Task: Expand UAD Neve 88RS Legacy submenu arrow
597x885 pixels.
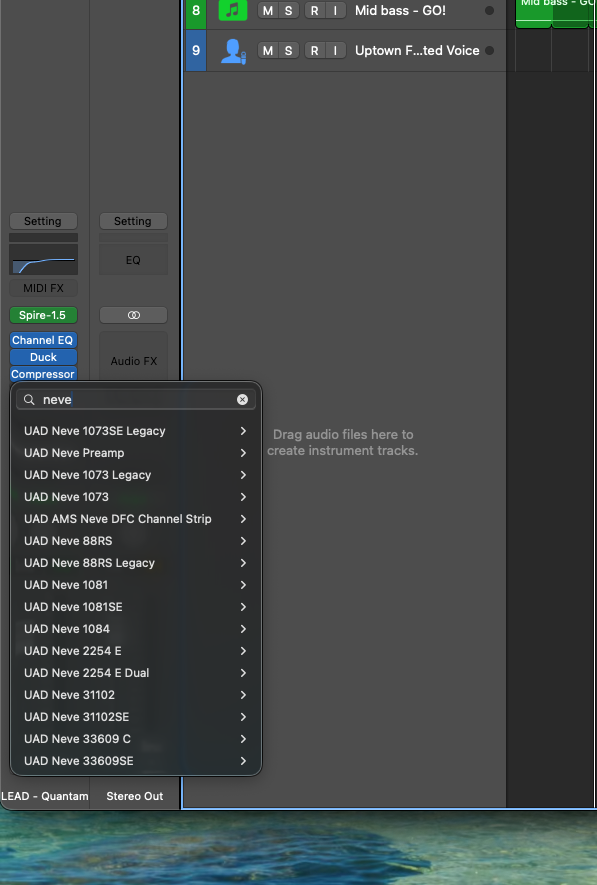Action: click(243, 563)
